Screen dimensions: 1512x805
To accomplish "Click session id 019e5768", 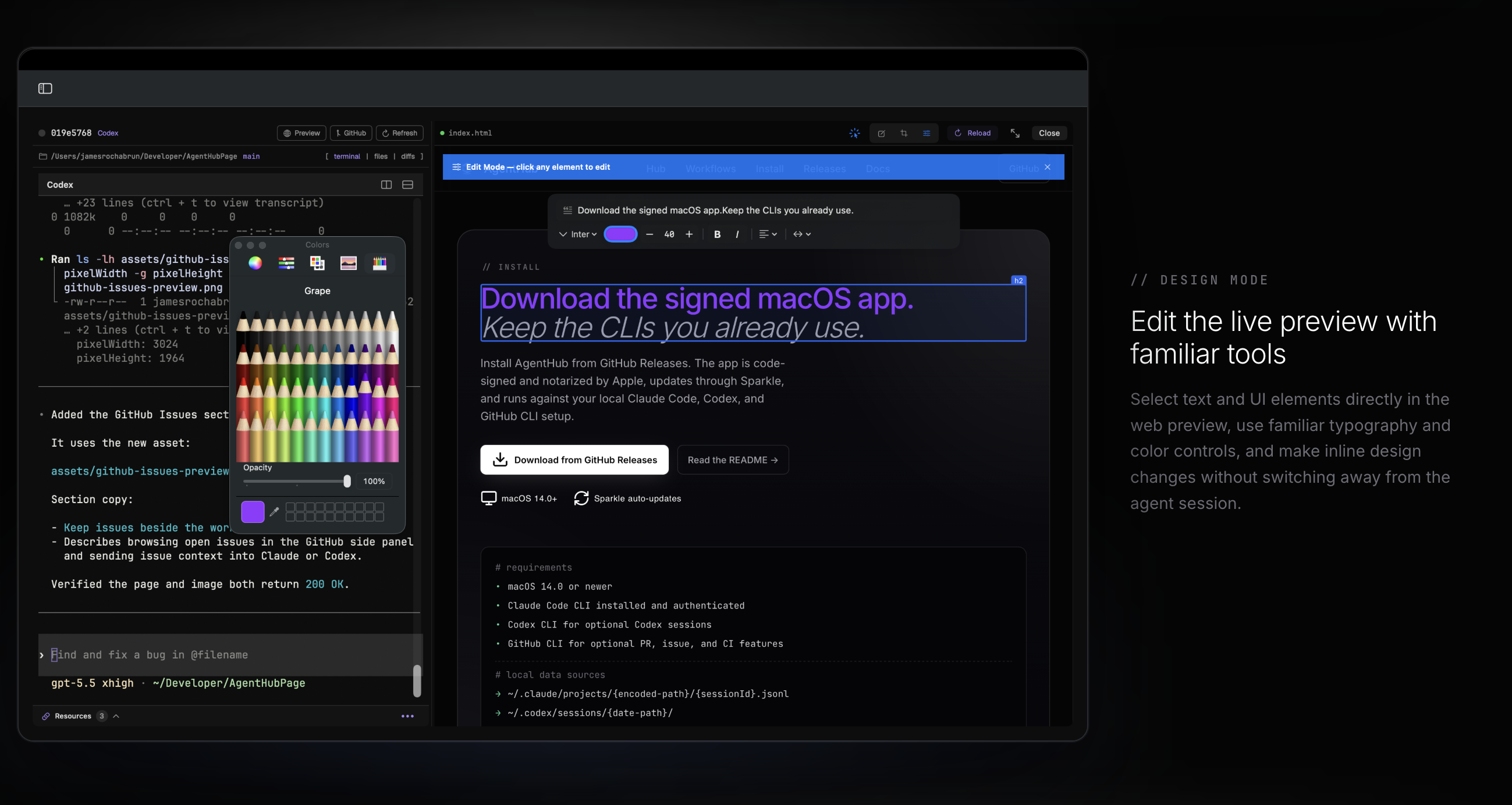I will (71, 133).
